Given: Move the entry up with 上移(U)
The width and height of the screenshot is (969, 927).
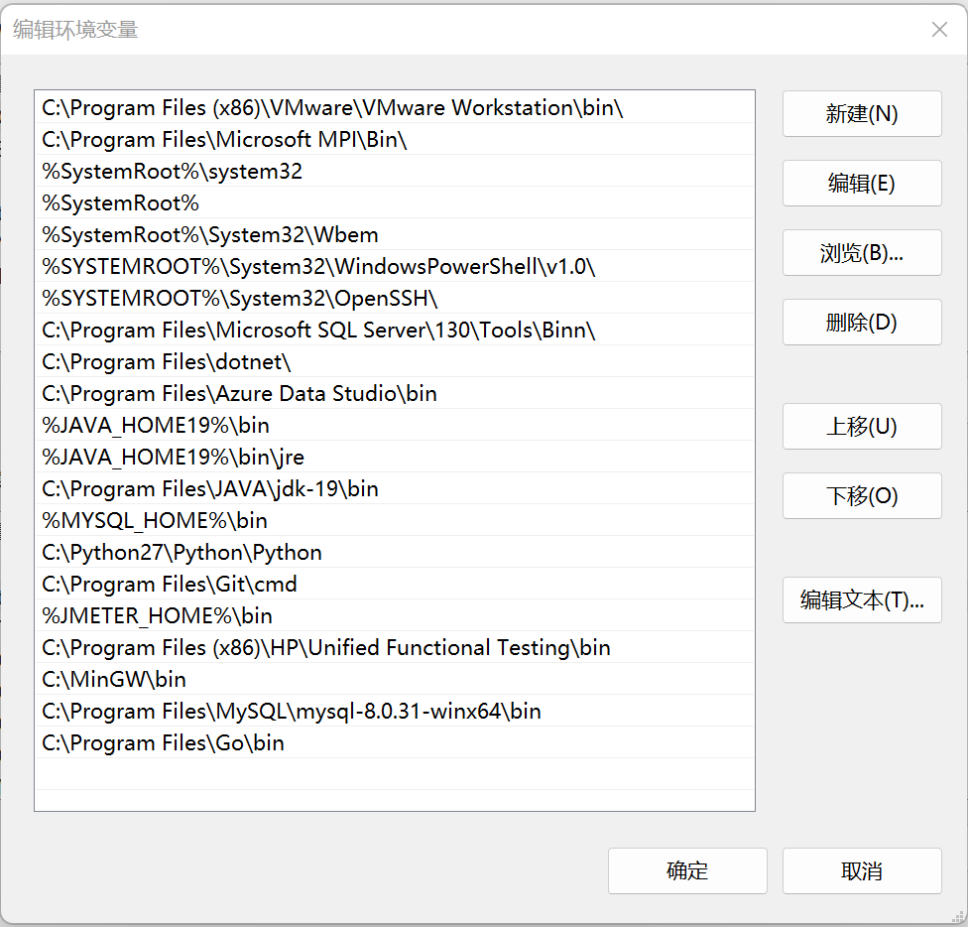Looking at the screenshot, I should (x=861, y=426).
